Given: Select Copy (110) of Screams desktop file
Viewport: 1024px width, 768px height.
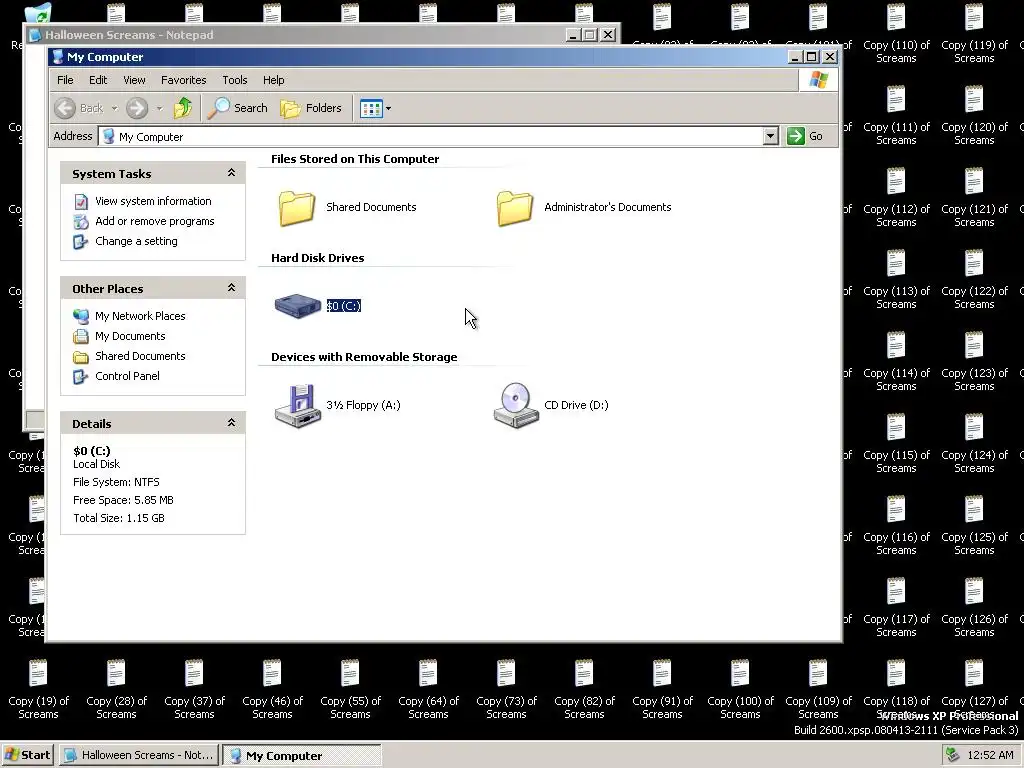Looking at the screenshot, I should click(x=896, y=34).
